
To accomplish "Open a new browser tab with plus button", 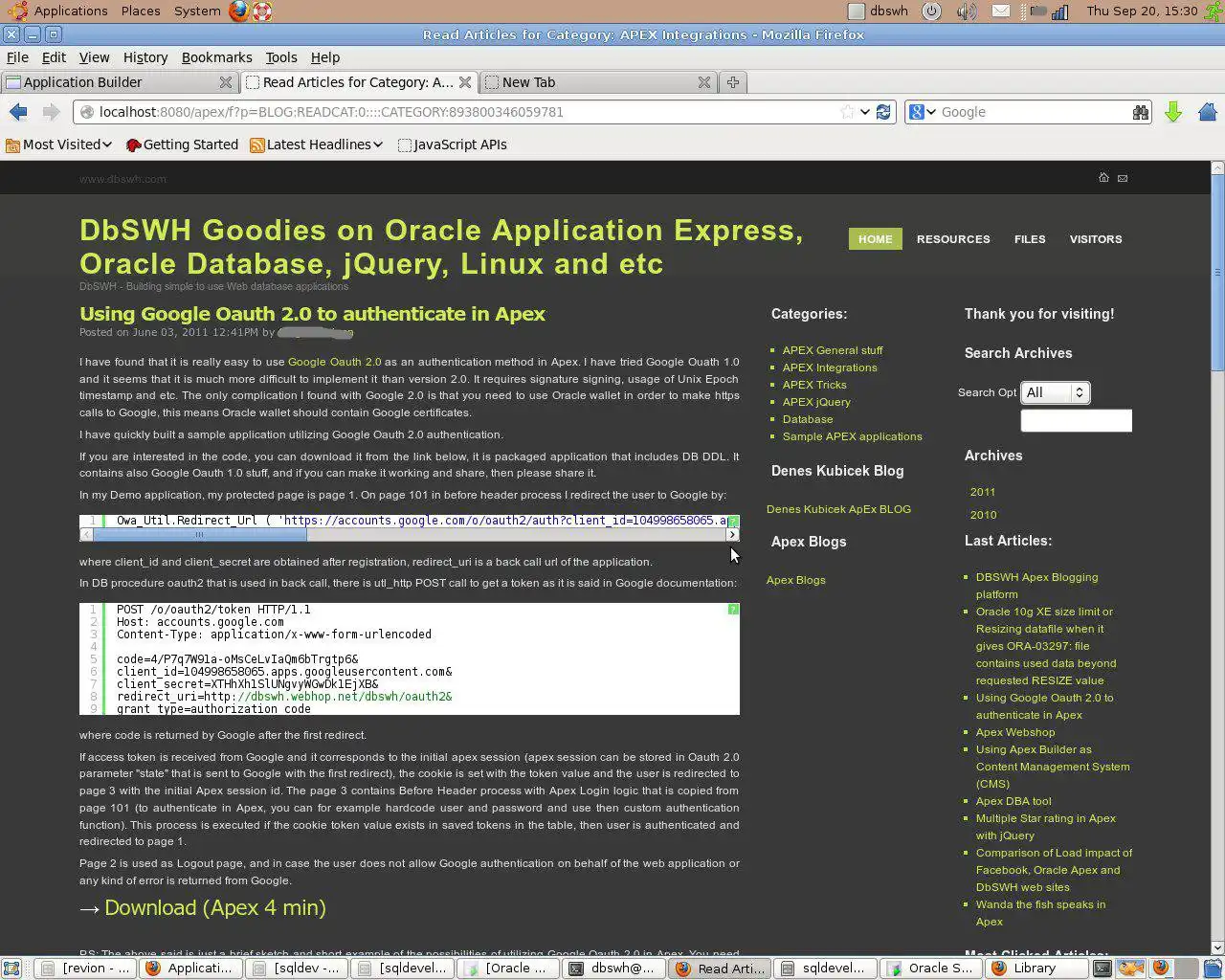I will (x=733, y=82).
